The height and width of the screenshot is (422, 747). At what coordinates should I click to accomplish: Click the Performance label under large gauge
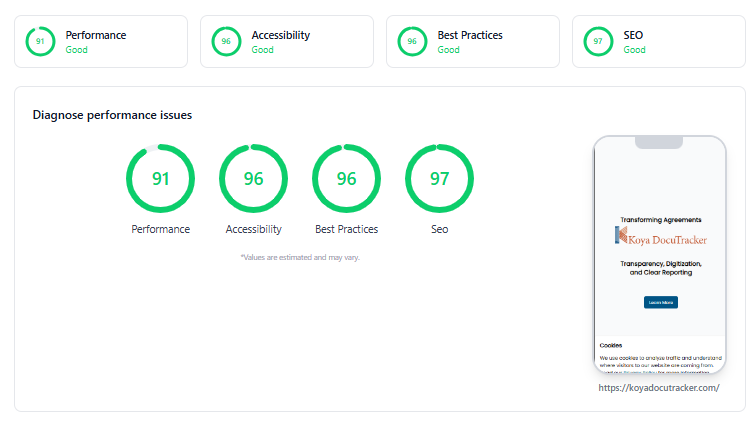[161, 229]
